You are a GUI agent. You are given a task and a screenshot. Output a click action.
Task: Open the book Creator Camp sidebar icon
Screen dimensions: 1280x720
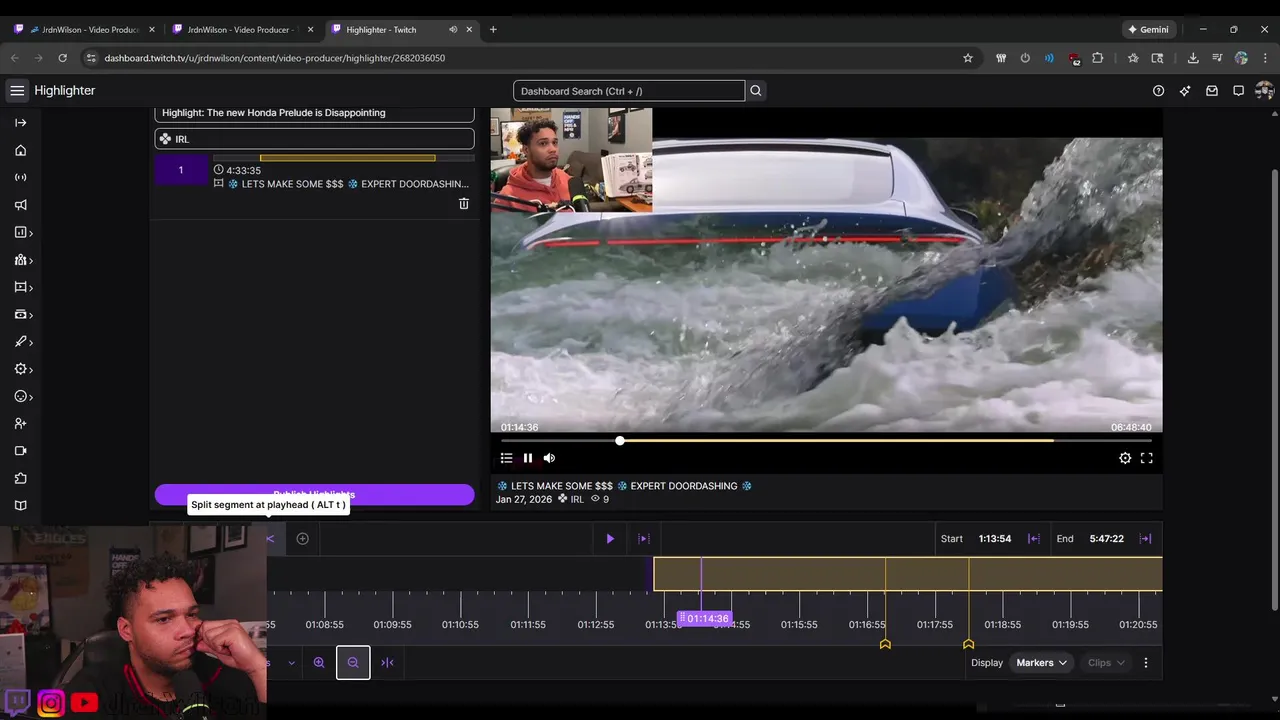coord(20,506)
